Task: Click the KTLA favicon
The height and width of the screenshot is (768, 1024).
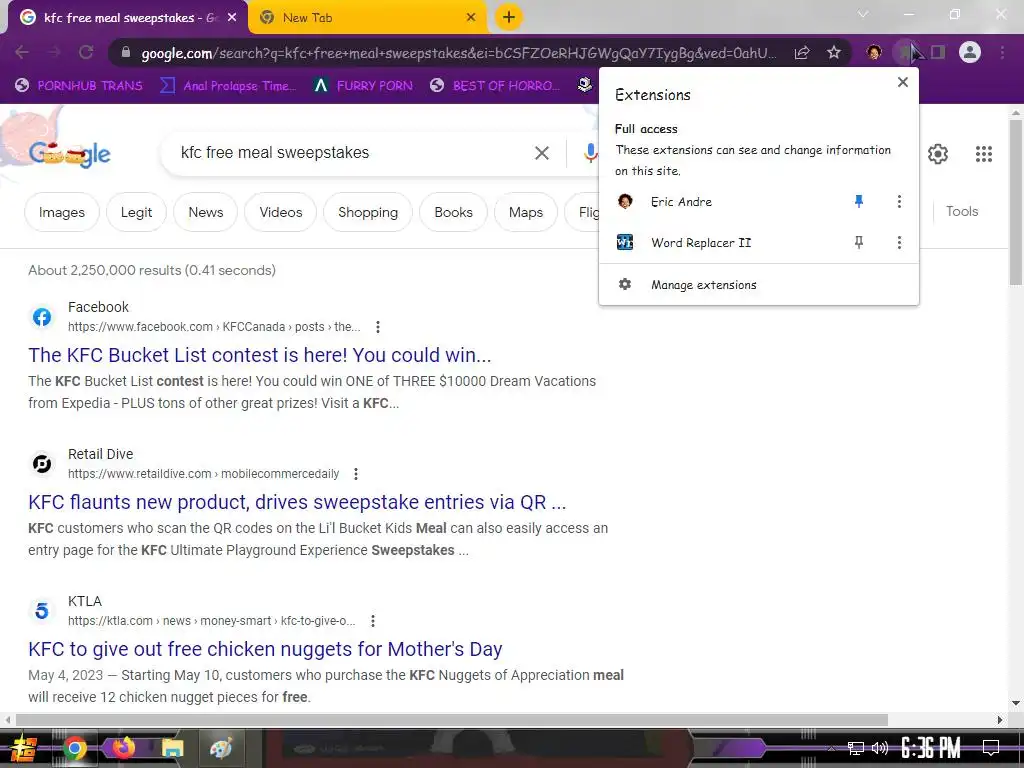Action: click(x=42, y=611)
